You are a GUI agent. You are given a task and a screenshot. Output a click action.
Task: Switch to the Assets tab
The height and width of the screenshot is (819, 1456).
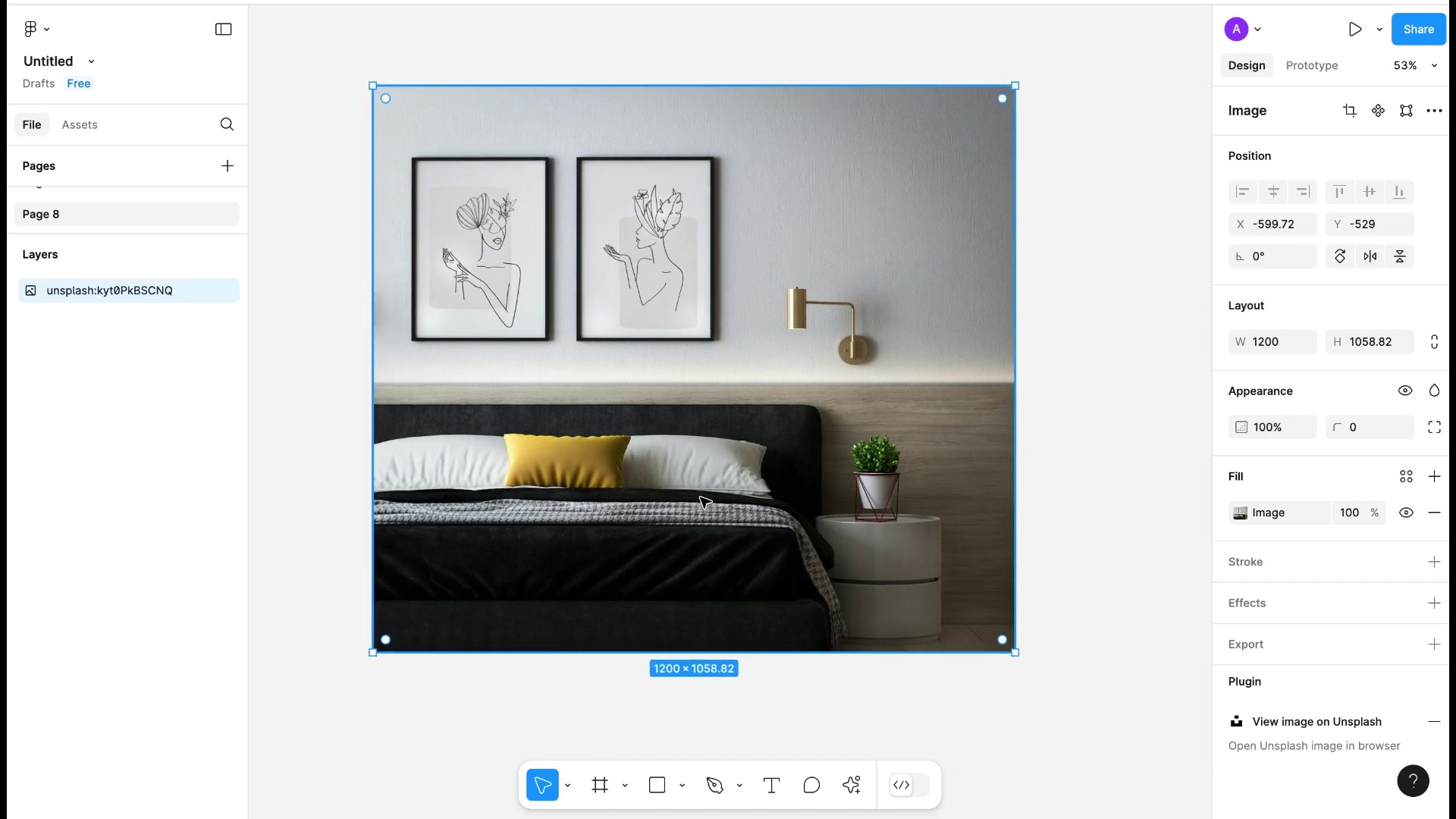tap(80, 124)
